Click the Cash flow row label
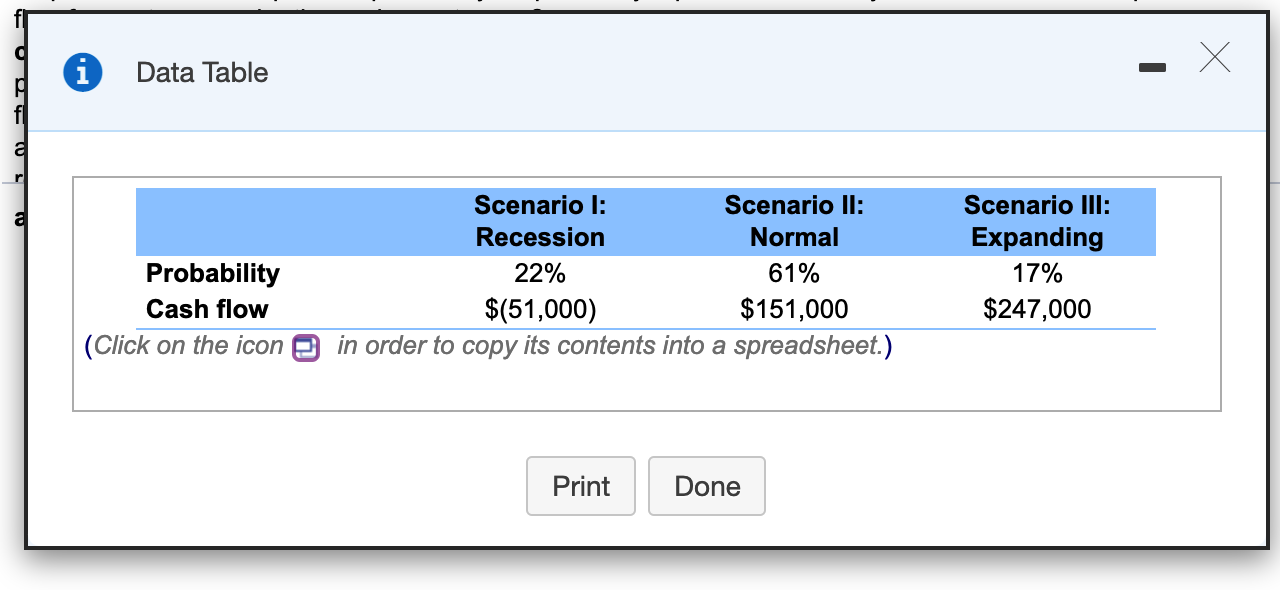 (207, 309)
